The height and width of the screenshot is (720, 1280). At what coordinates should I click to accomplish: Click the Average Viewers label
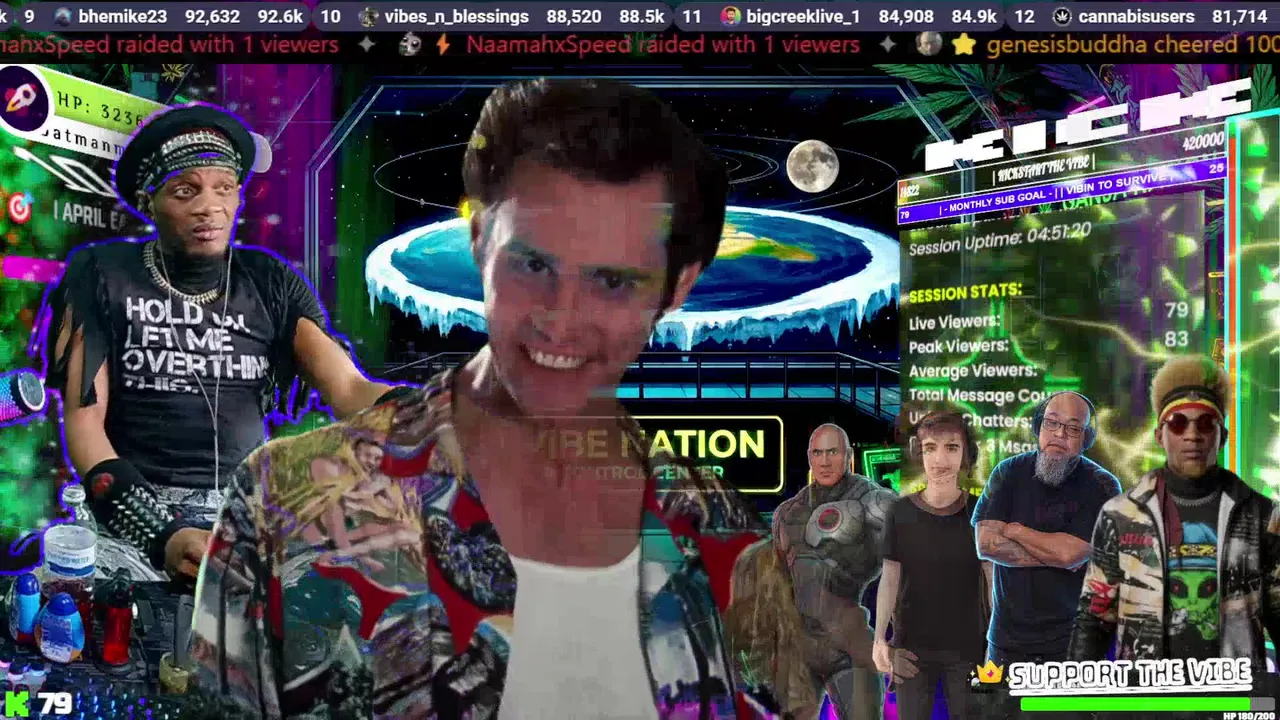(972, 371)
